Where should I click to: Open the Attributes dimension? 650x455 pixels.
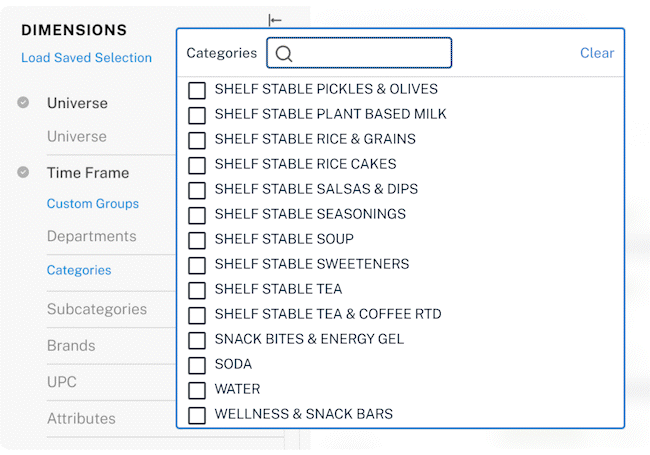point(81,419)
